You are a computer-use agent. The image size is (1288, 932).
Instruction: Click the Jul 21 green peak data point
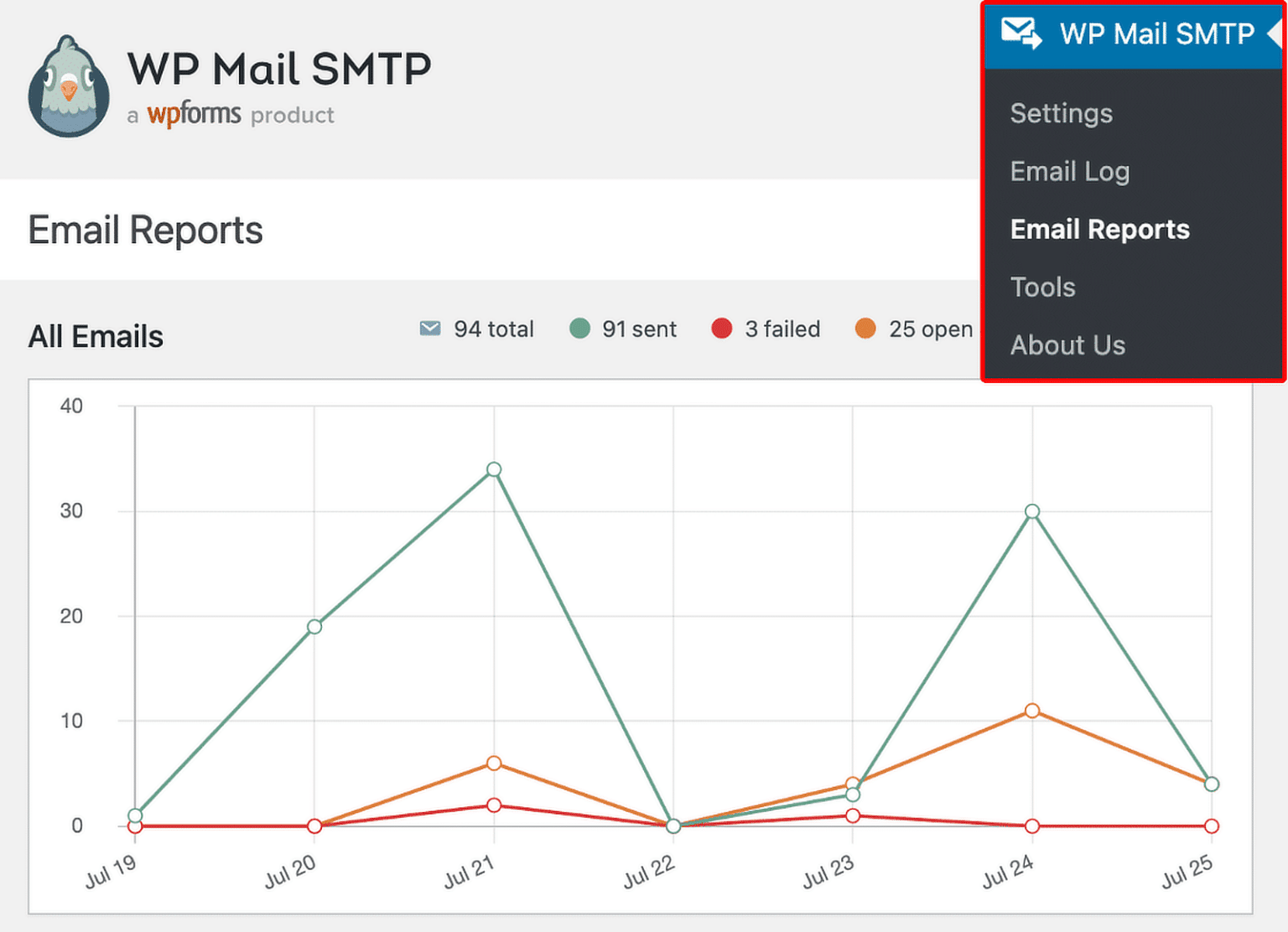click(493, 469)
